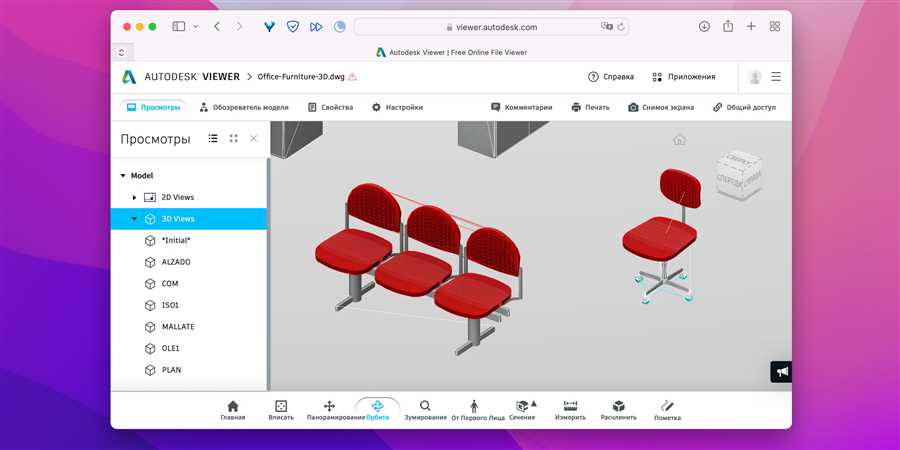Collapse the 3D Views tree node
Screen dimensions: 900x450
tap(135, 219)
